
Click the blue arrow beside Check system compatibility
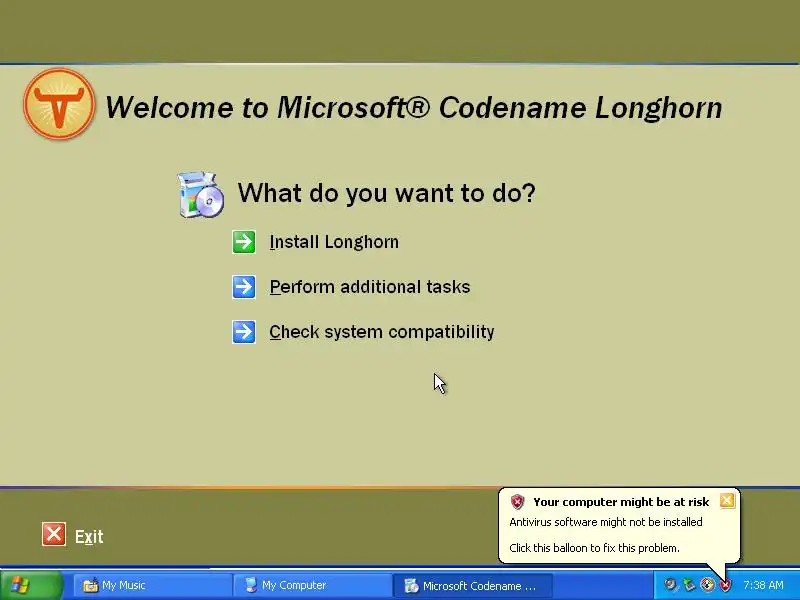pos(244,332)
